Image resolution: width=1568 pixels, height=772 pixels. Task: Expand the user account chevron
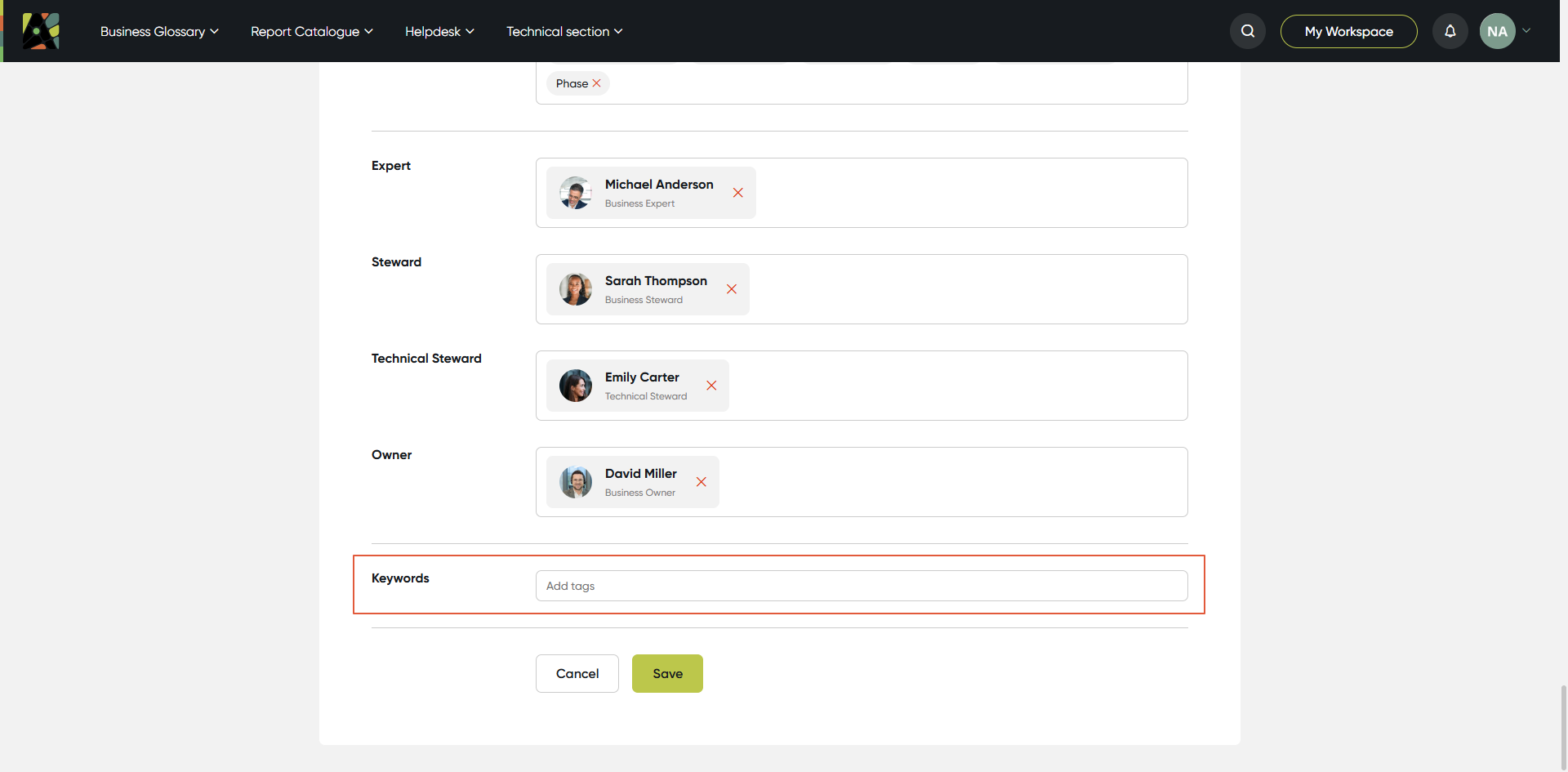1526,31
